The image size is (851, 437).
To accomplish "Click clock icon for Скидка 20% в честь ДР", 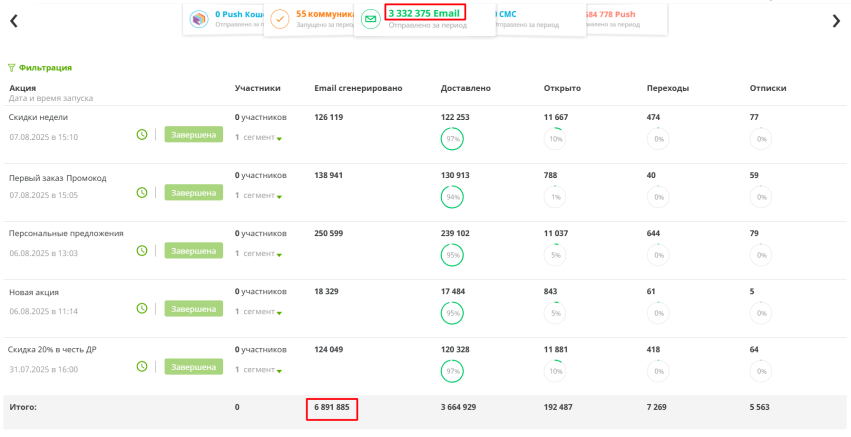I will tap(142, 367).
